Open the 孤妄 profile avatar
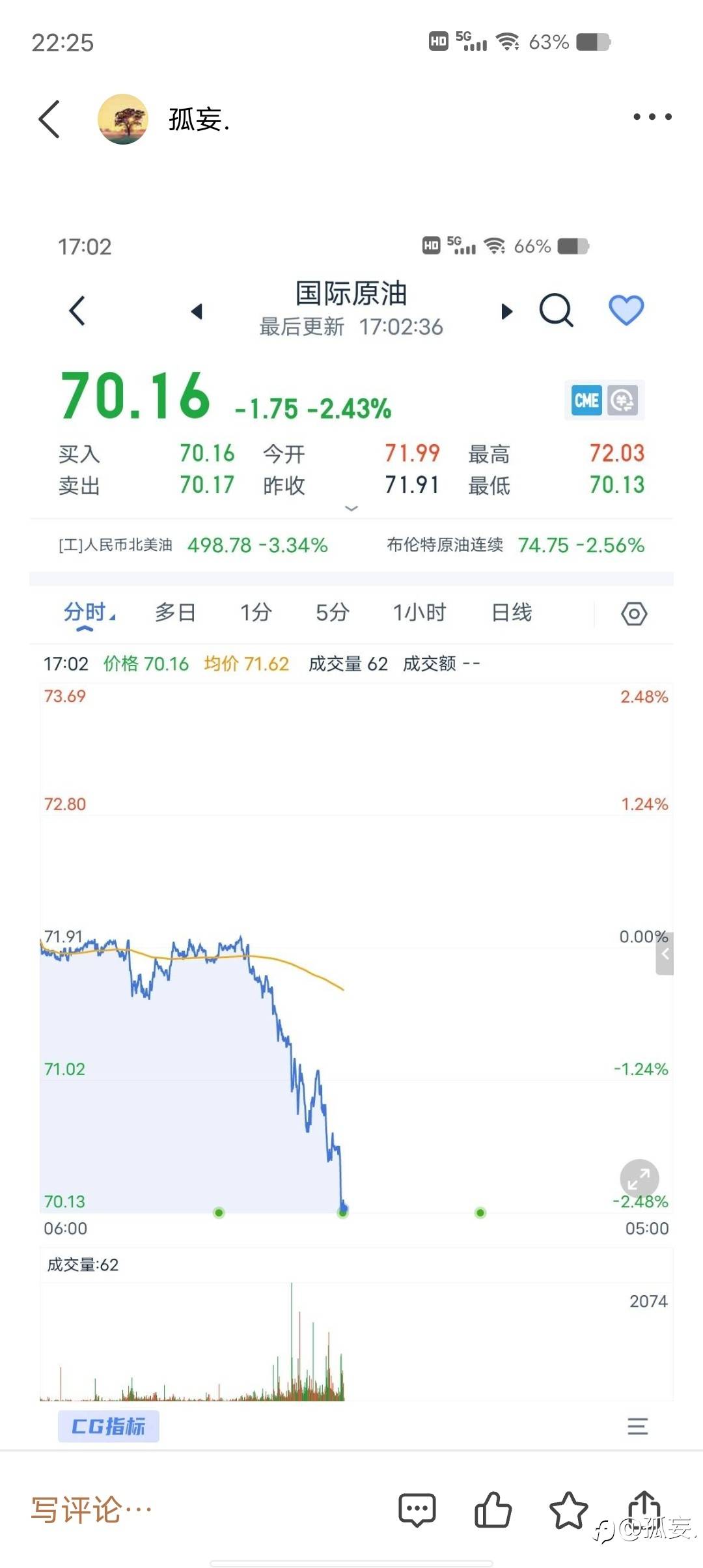 point(123,119)
